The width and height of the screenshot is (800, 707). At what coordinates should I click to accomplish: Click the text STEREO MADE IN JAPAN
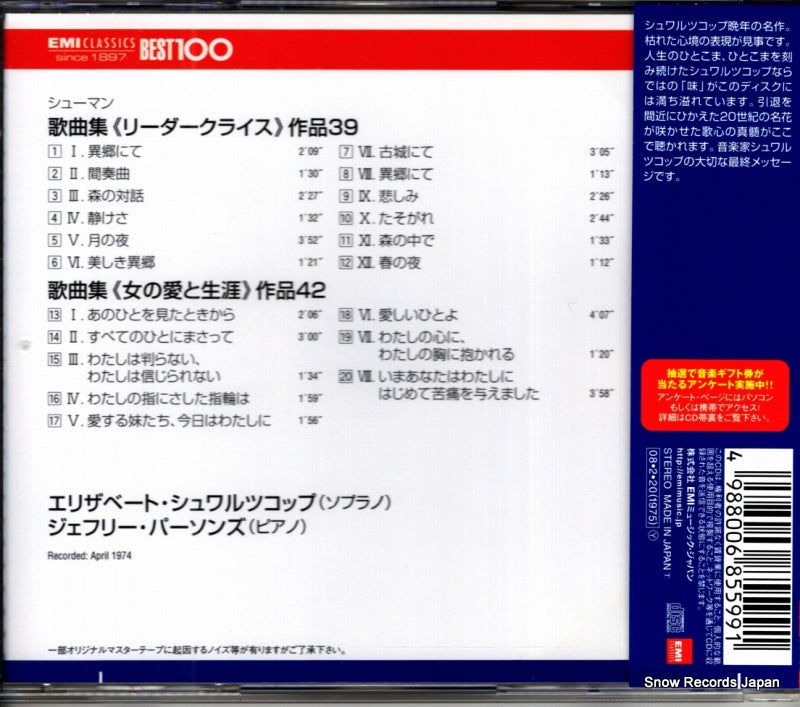(x=667, y=510)
